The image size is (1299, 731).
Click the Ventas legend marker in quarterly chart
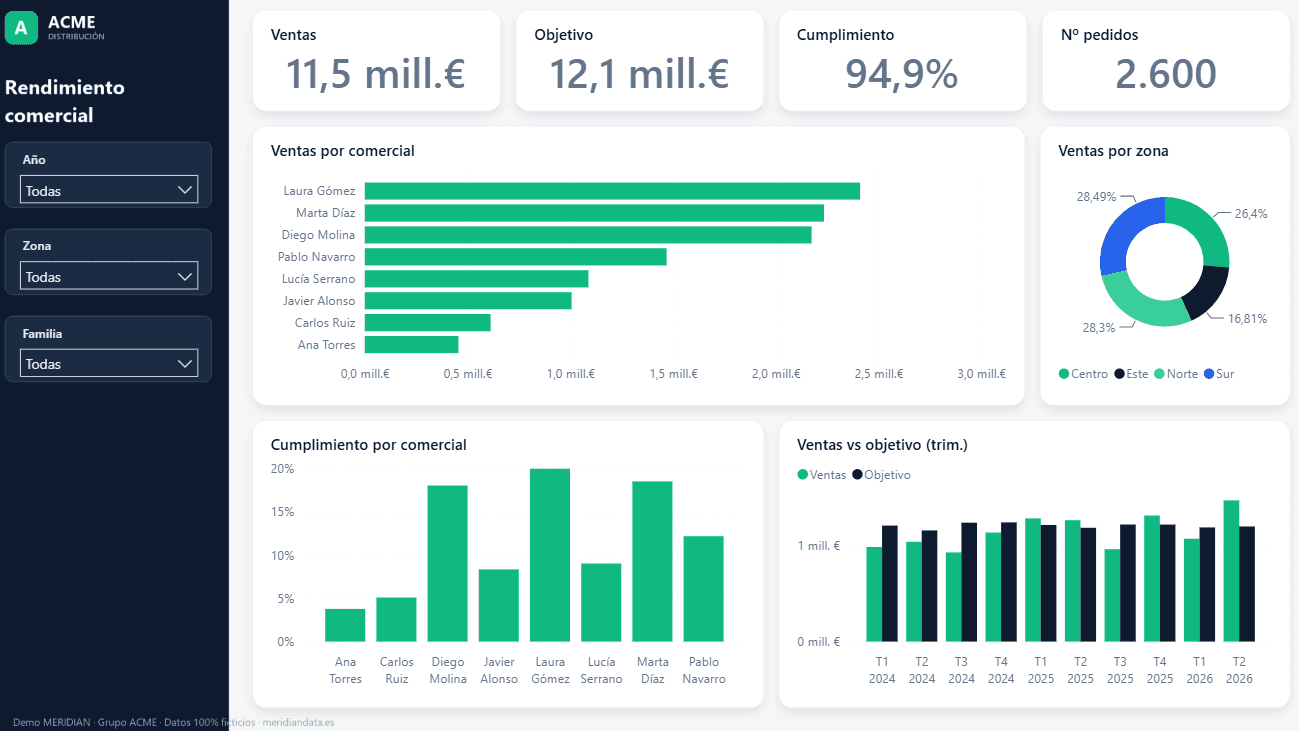tap(802, 476)
